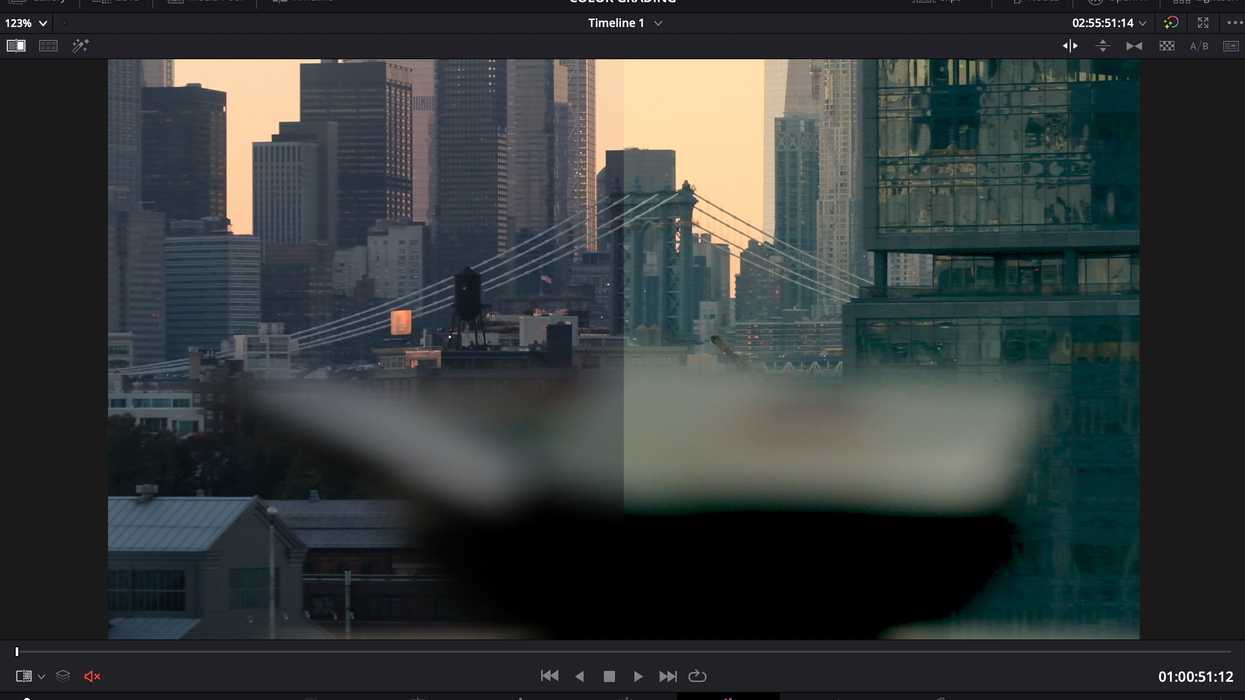Screen dimensions: 1245x700
Task: Select the A/B difference wipe mode
Action: pyautogui.click(x=1199, y=46)
